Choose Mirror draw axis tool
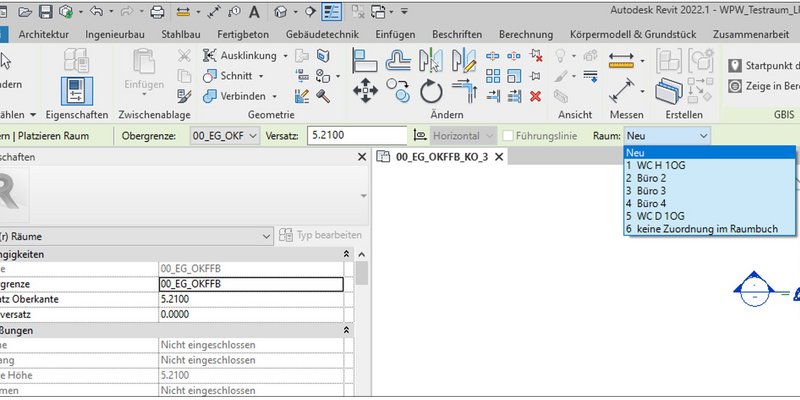The image size is (800, 400). click(x=464, y=61)
